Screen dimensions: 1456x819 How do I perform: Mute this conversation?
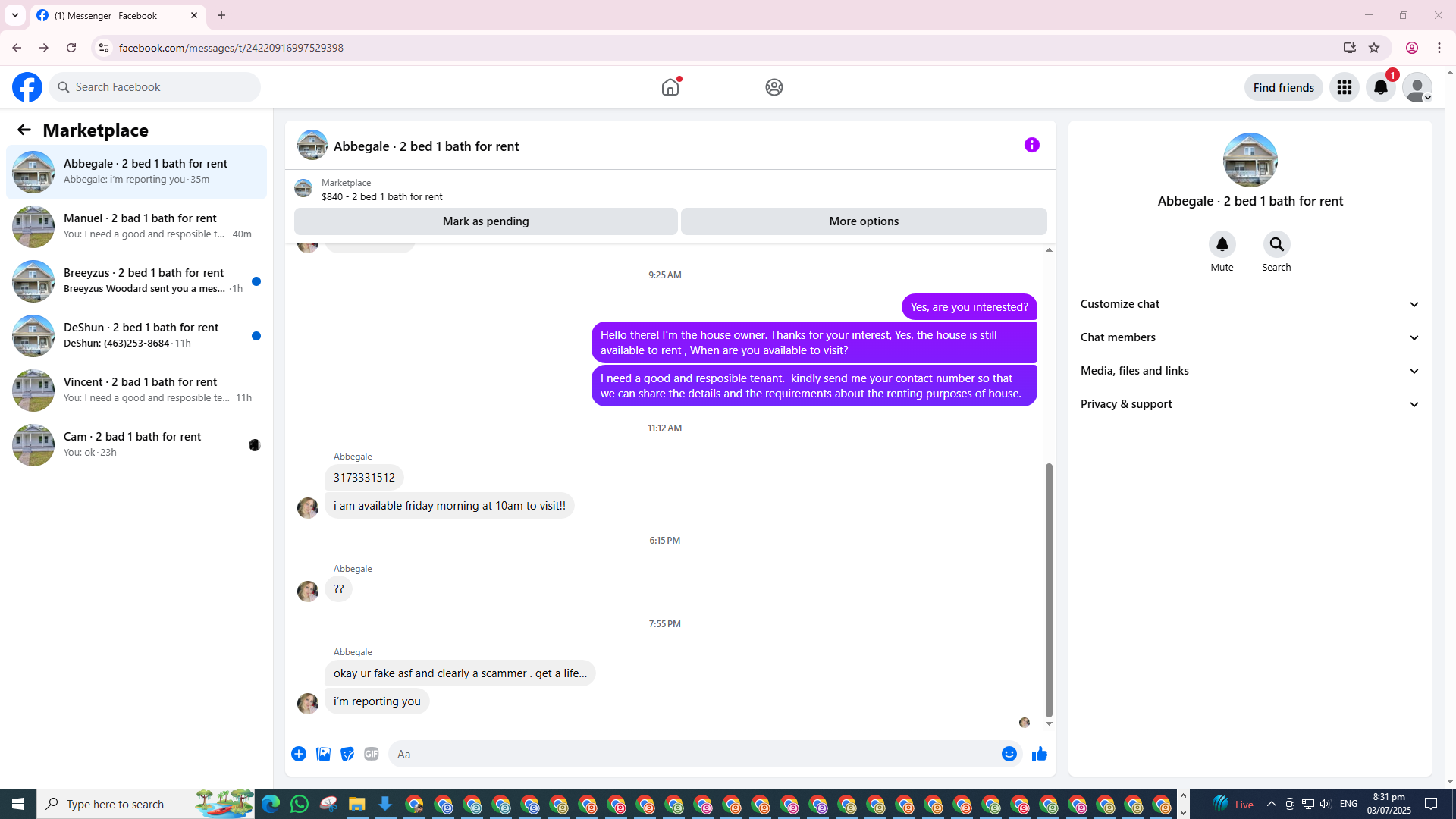pyautogui.click(x=1222, y=245)
